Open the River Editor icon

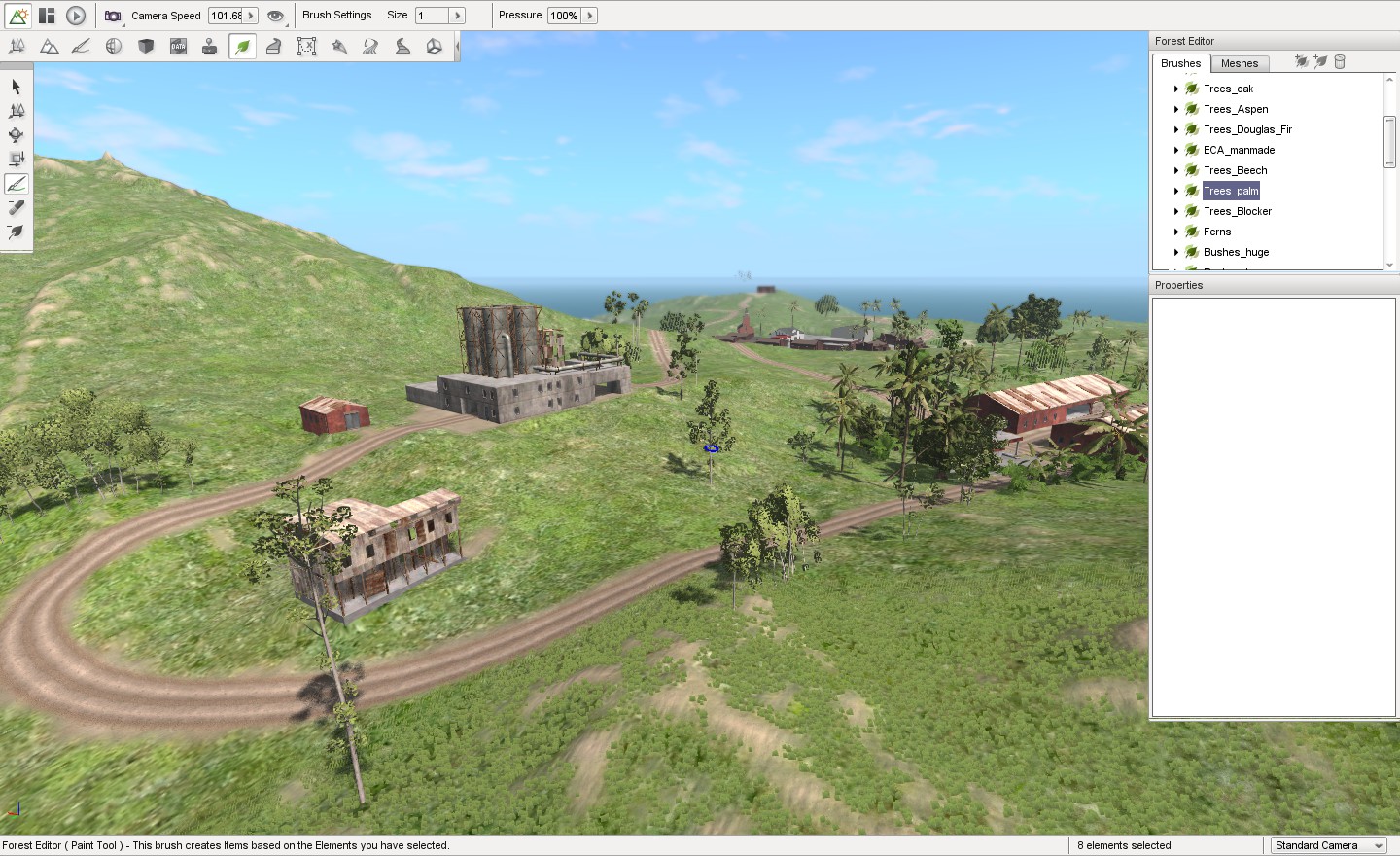(370, 46)
